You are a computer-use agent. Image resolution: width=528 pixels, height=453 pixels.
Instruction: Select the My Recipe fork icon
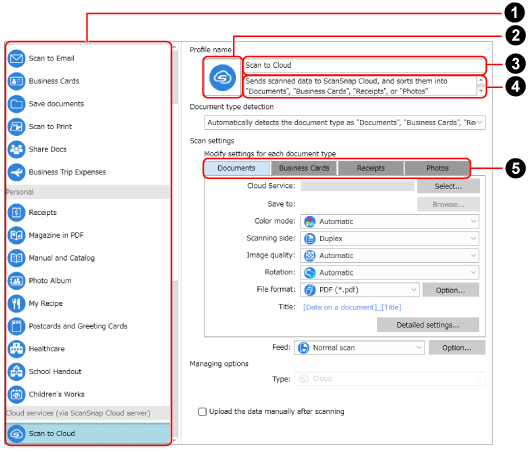(16, 303)
